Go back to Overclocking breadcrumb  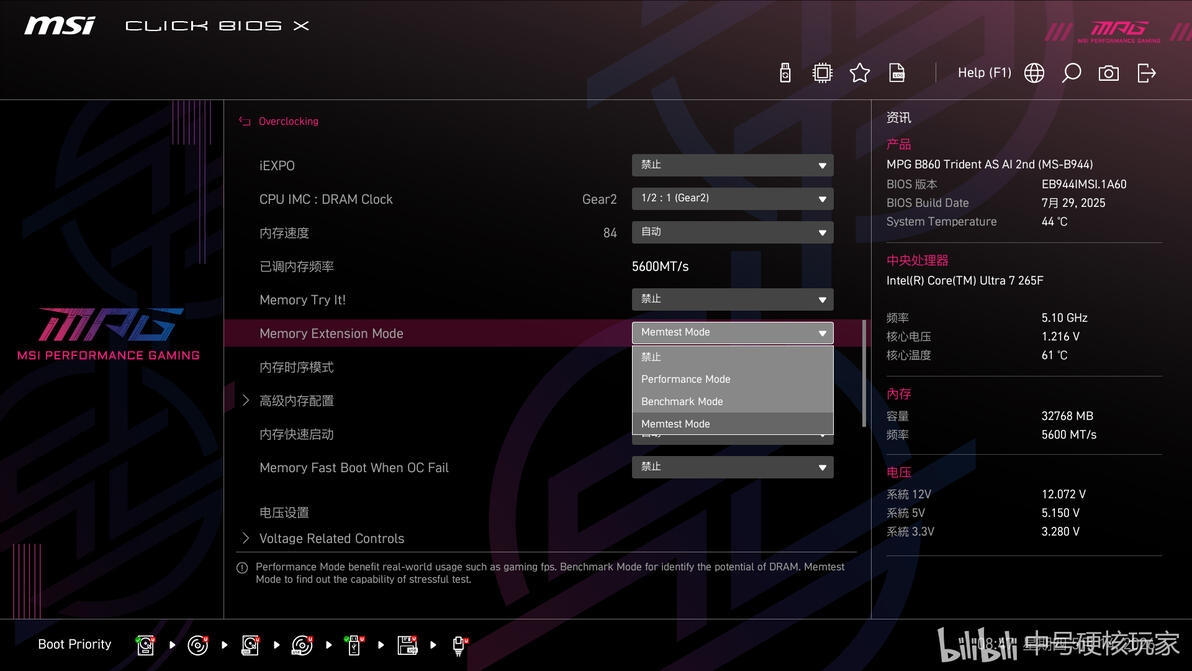288,122
